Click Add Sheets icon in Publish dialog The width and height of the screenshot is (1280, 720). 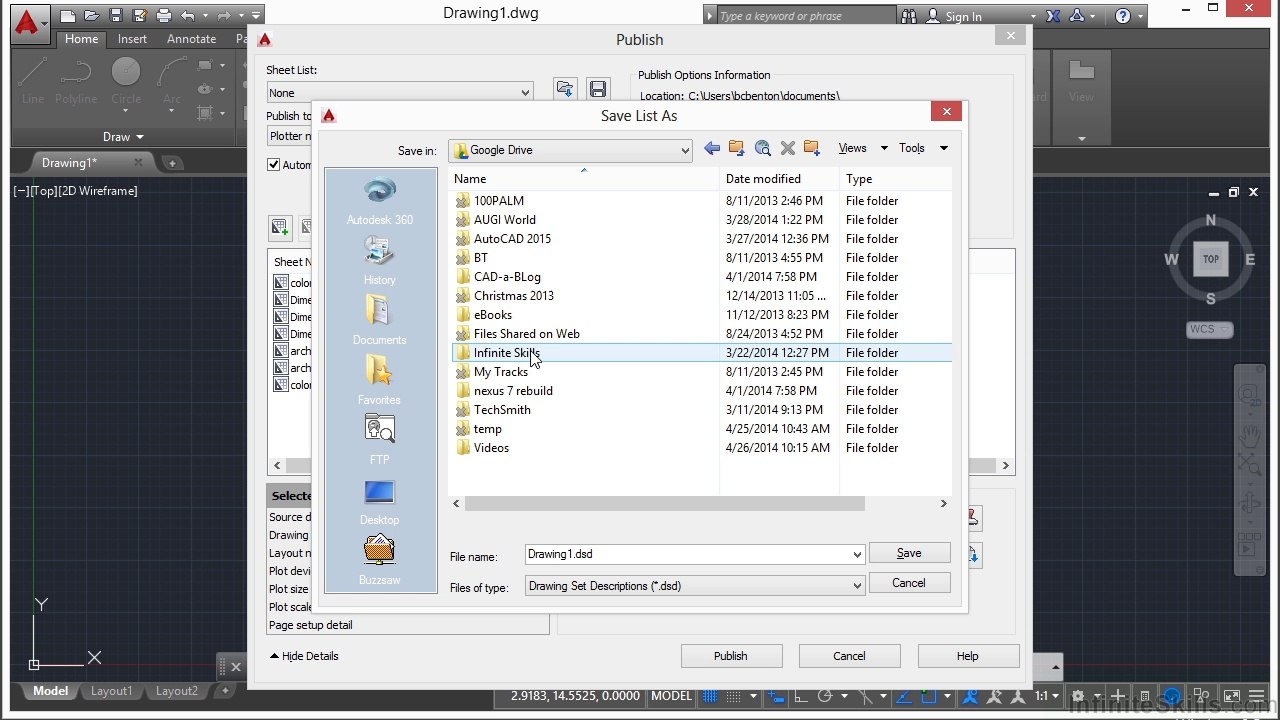[280, 227]
